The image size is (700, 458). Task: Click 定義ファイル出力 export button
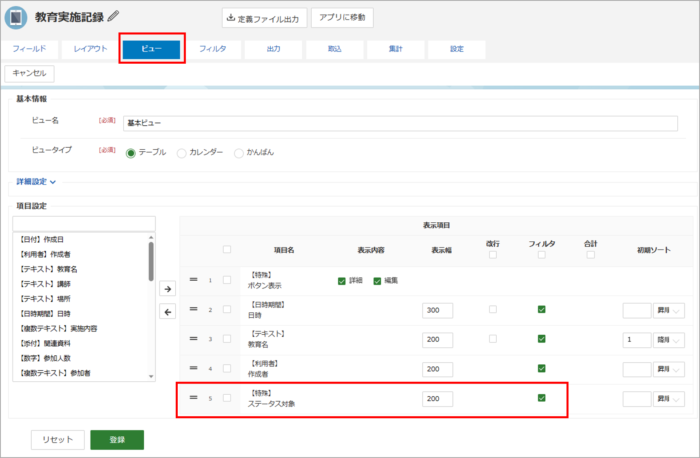(x=264, y=18)
